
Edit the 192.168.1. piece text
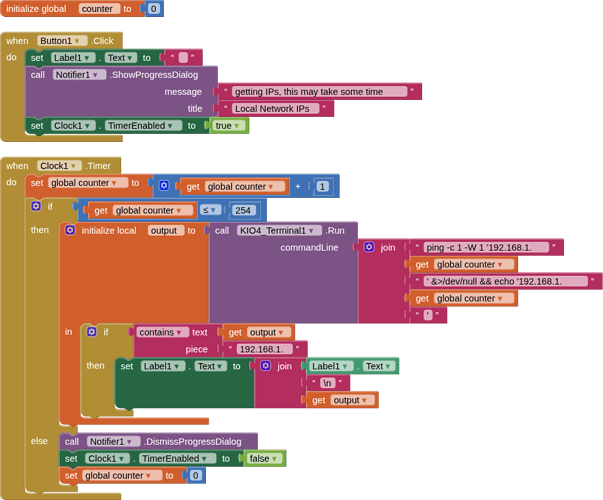265,349
